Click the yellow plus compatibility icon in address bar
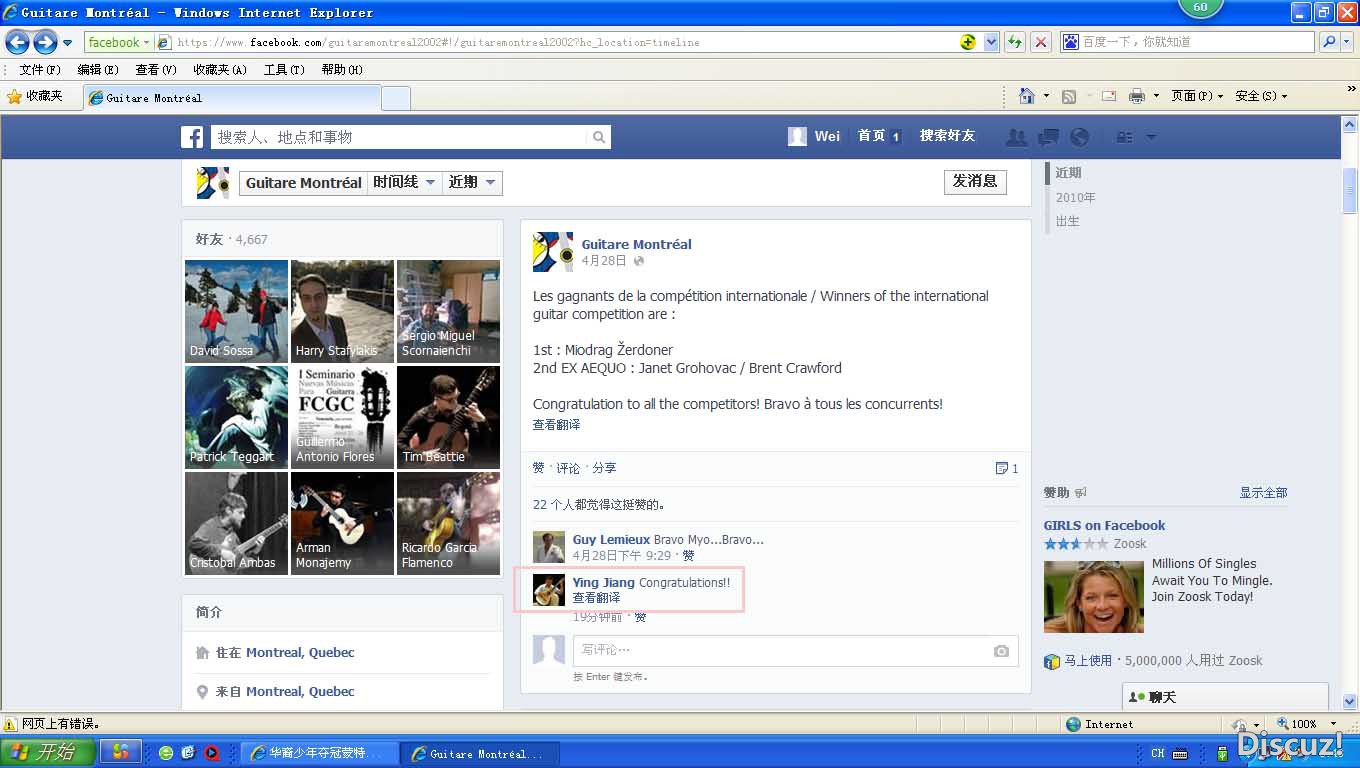 [968, 42]
